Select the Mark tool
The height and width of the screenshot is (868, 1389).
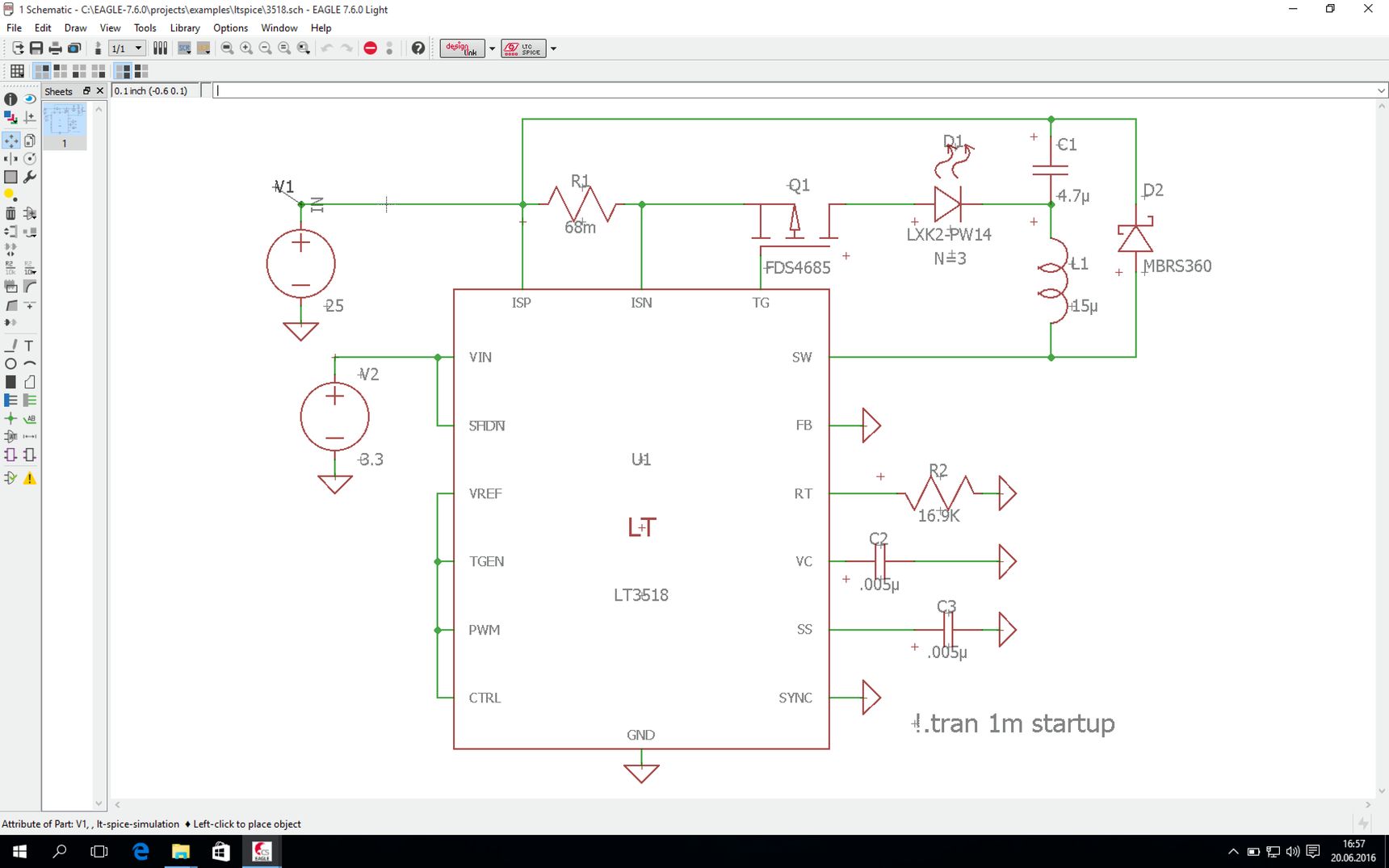30,118
